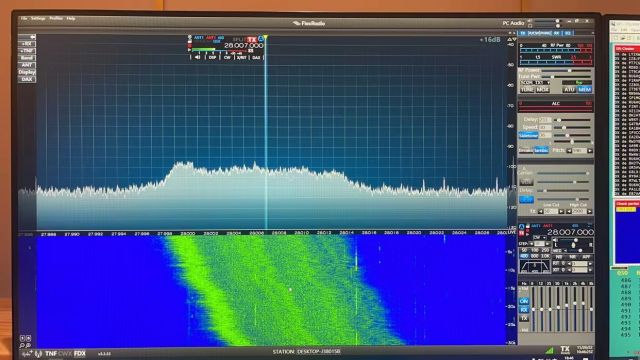Click the slice A letter indicator icon

[x=261, y=39]
